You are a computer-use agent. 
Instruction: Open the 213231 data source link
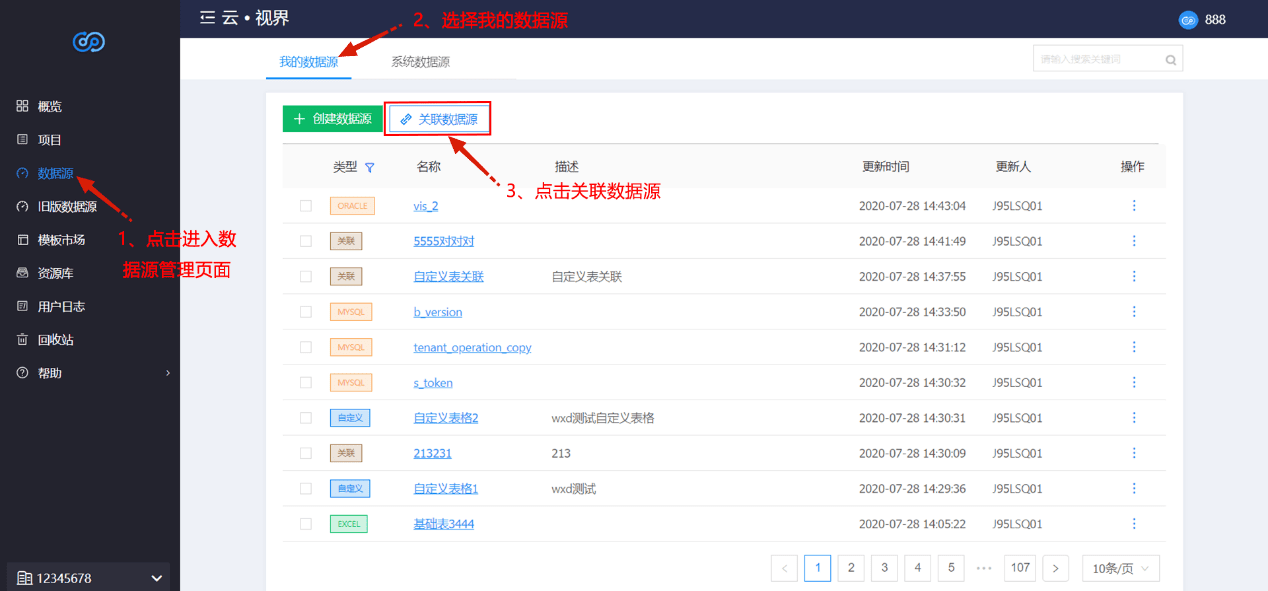[433, 453]
